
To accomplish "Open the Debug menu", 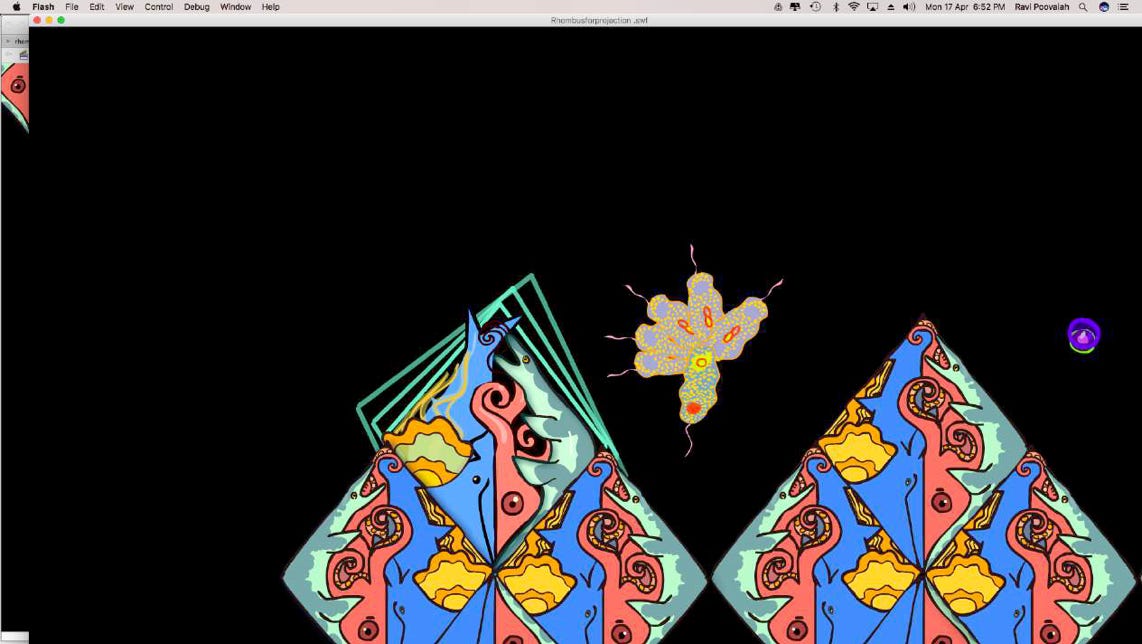I will (196, 7).
